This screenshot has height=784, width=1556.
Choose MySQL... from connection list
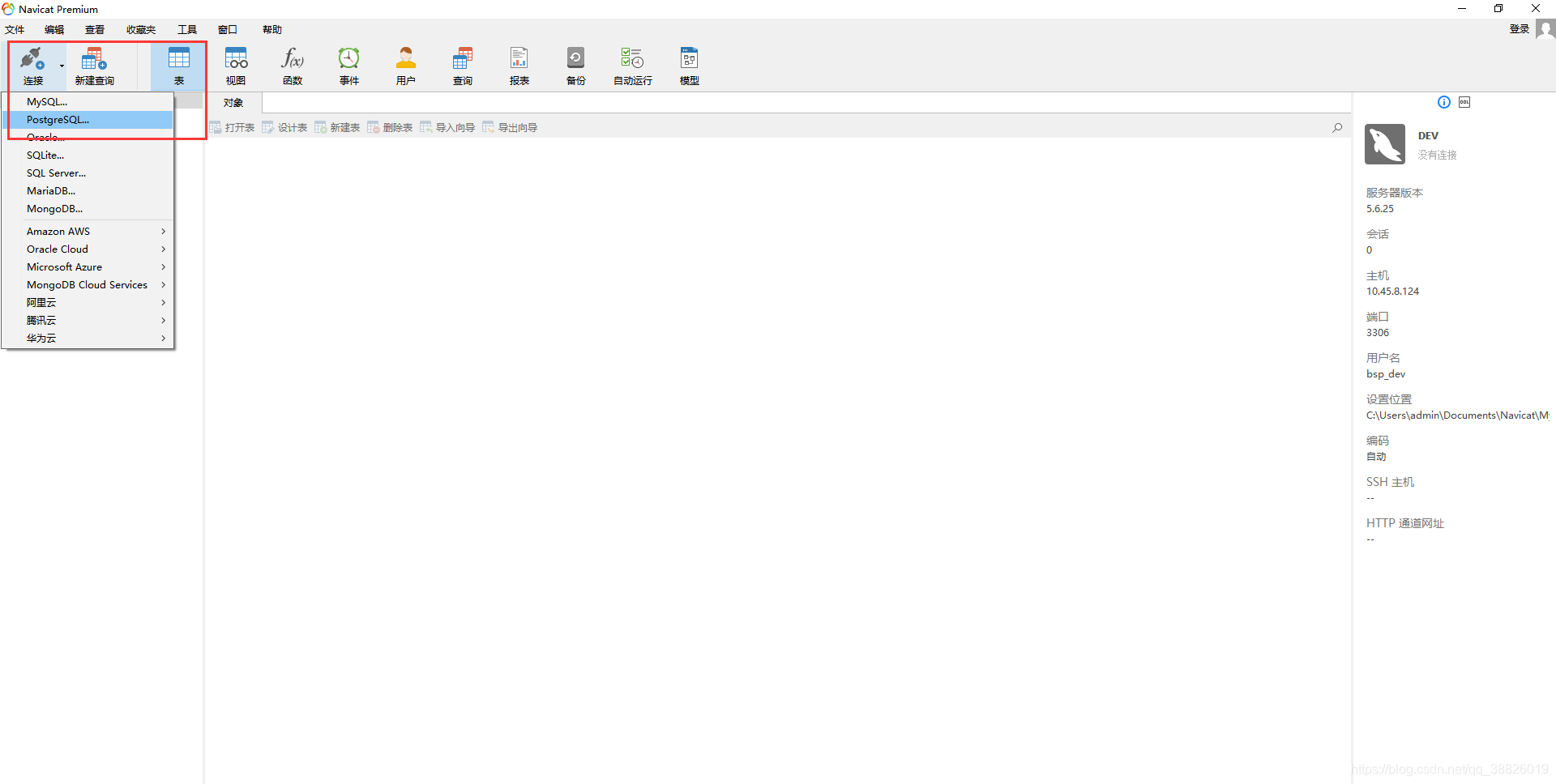pyautogui.click(x=88, y=102)
